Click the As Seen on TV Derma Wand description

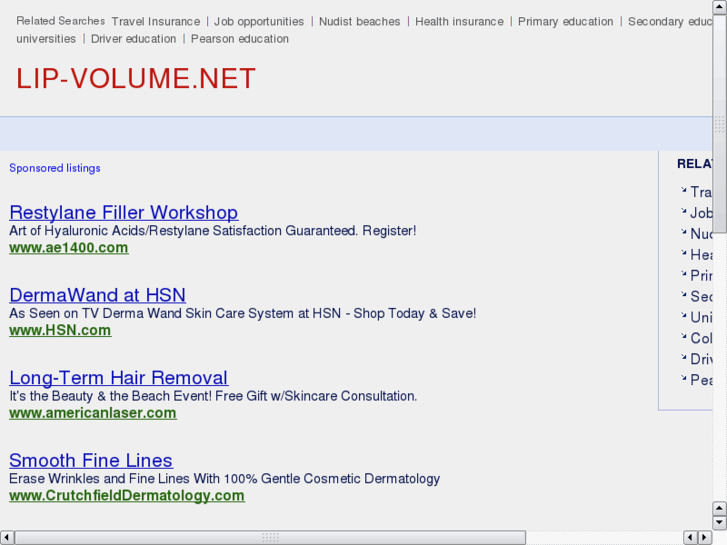click(x=242, y=313)
